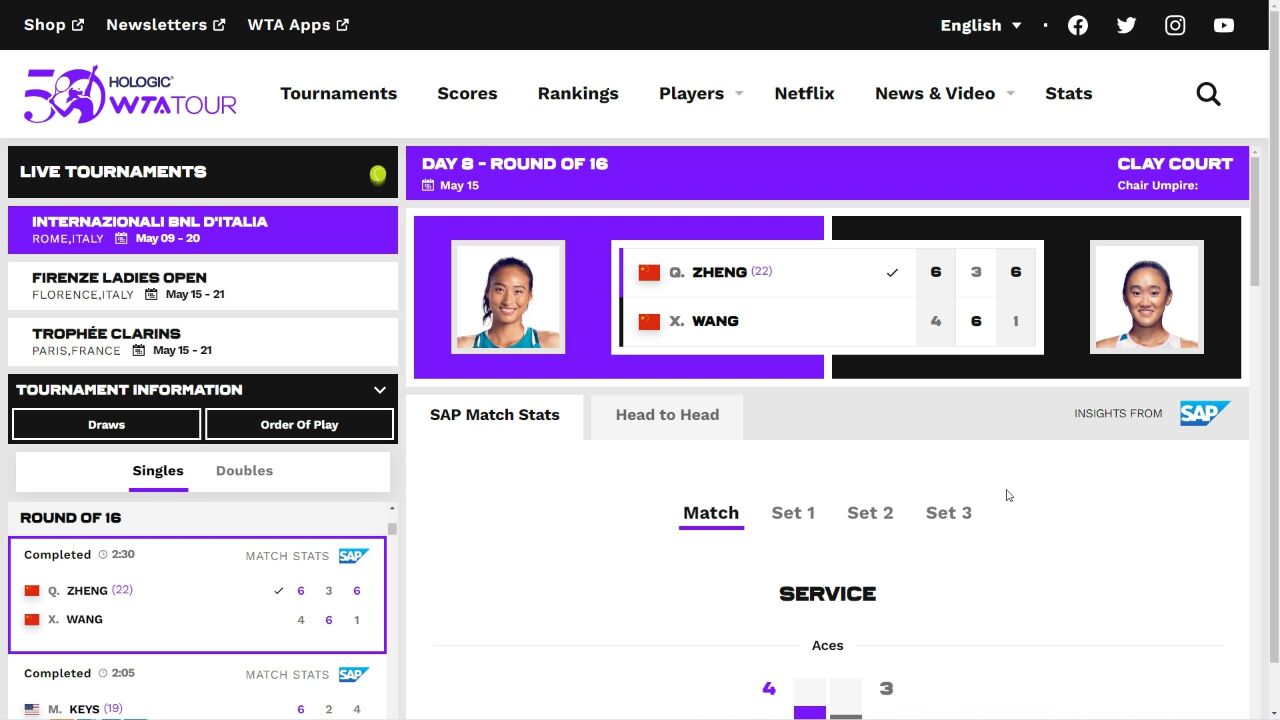Open the YouTube icon in top bar
The height and width of the screenshot is (720, 1280).
(1224, 25)
